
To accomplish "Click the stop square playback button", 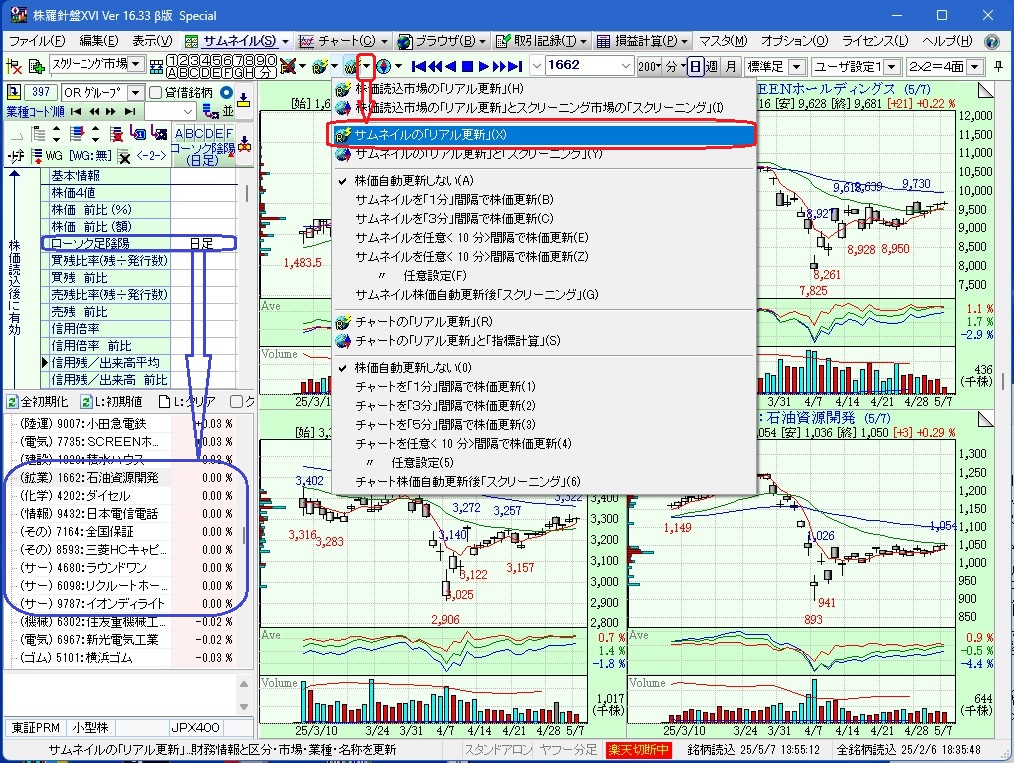I will tap(468, 66).
